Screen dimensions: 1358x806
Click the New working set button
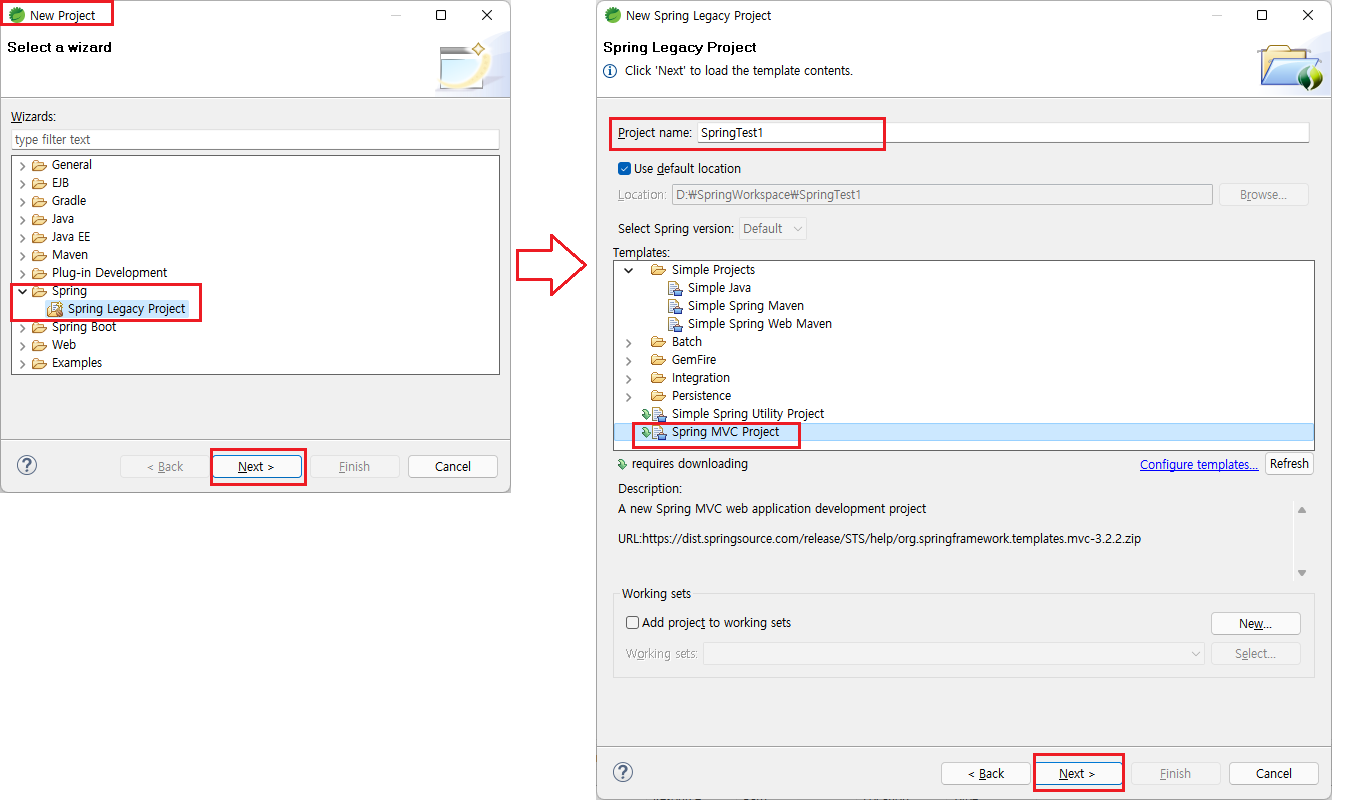click(1255, 623)
